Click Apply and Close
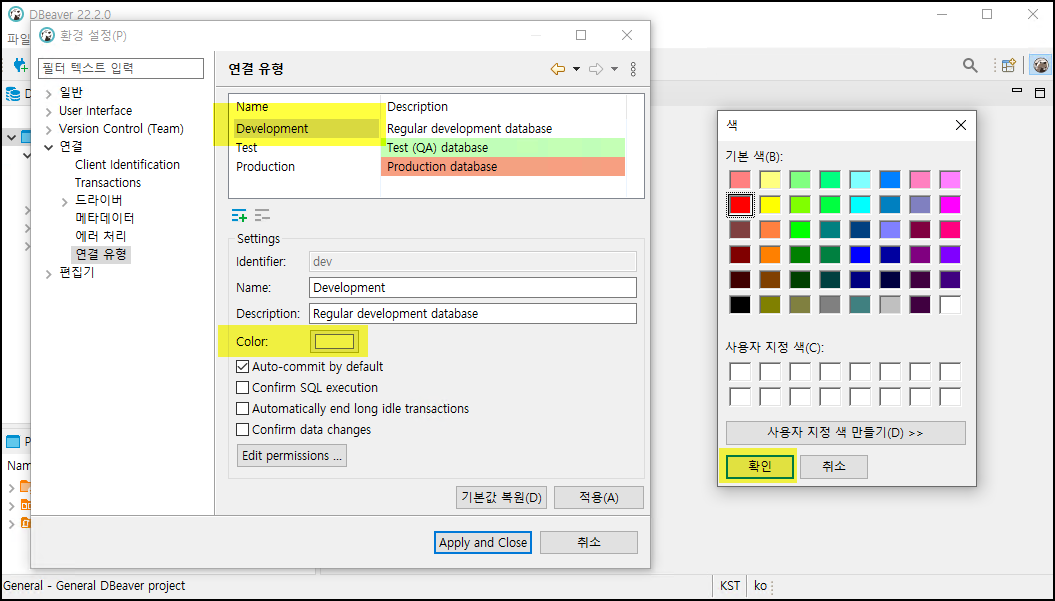 (483, 542)
